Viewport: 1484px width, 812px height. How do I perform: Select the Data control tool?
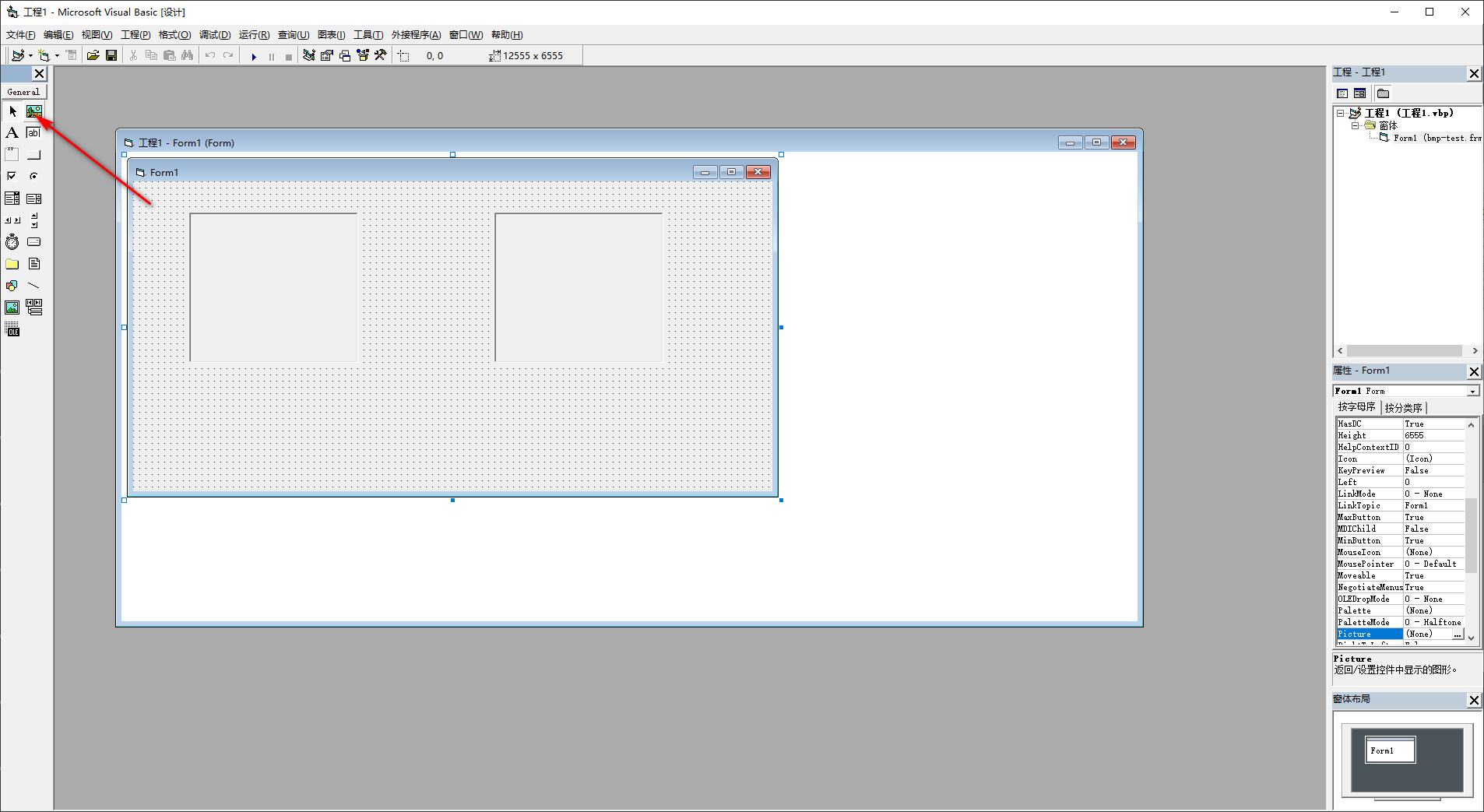[x=34, y=308]
